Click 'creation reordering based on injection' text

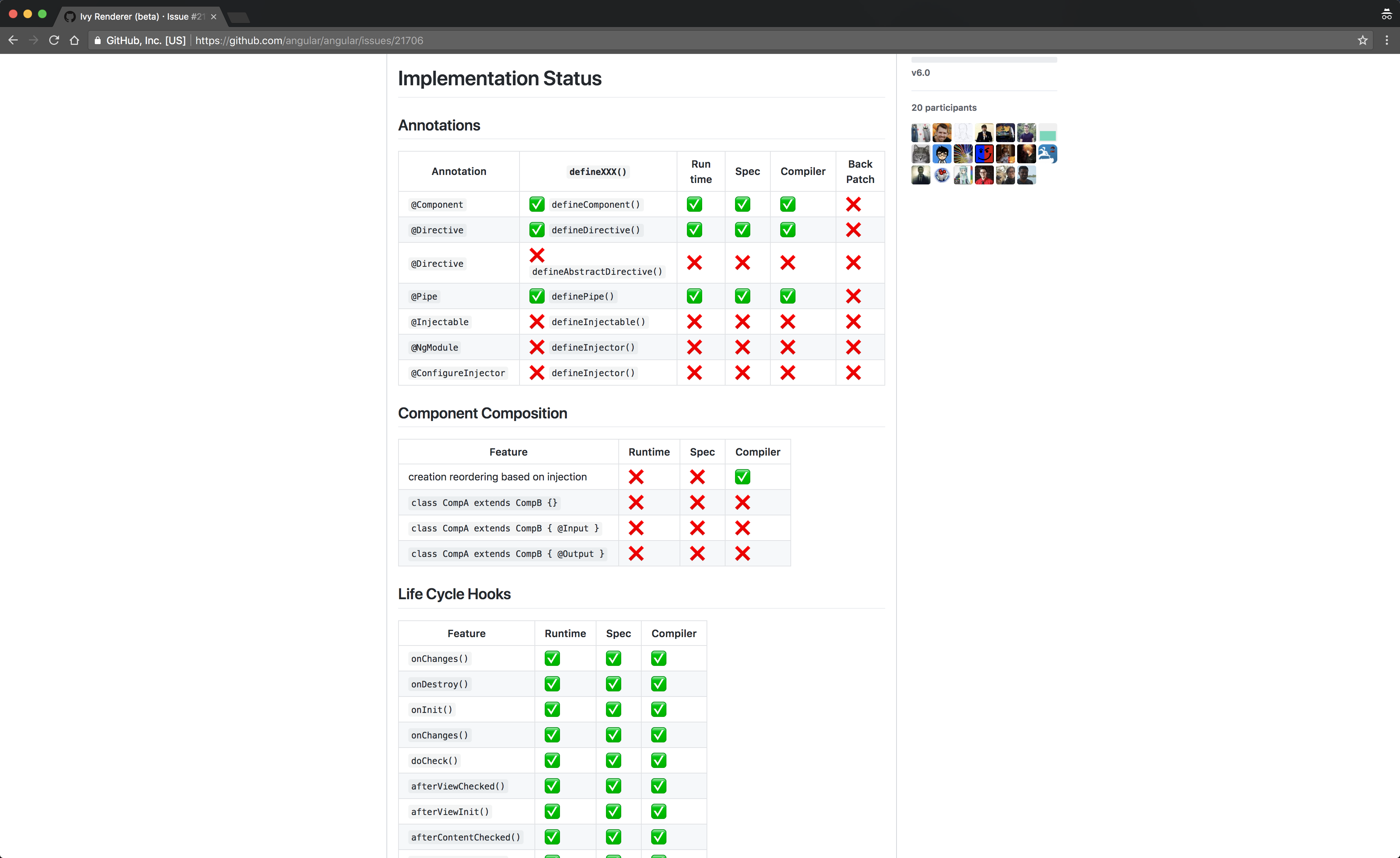tap(497, 477)
